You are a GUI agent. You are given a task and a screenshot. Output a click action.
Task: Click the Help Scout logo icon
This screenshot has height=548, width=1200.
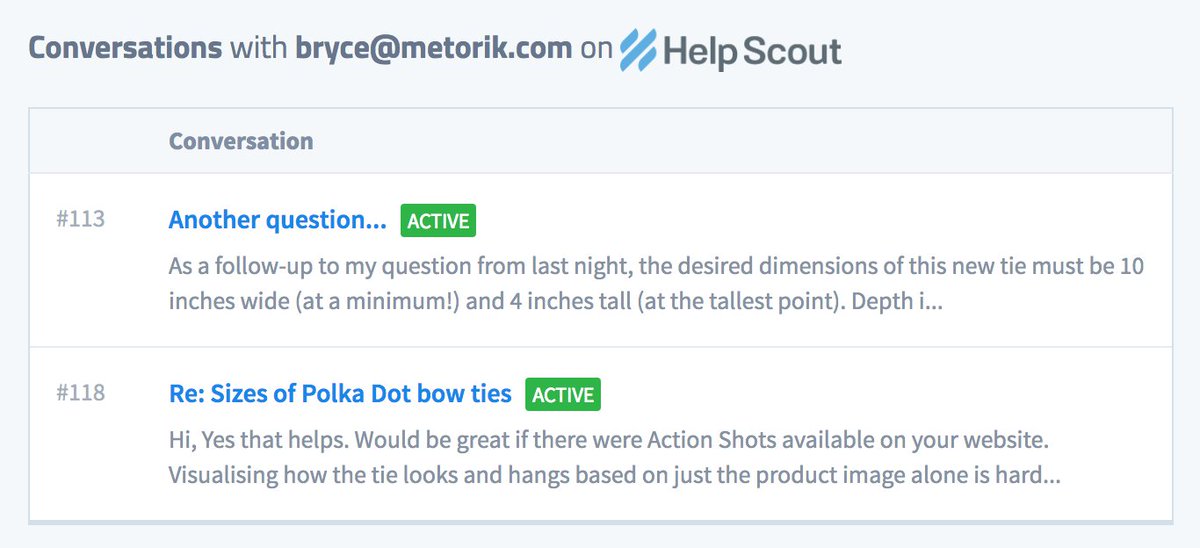coord(644,49)
